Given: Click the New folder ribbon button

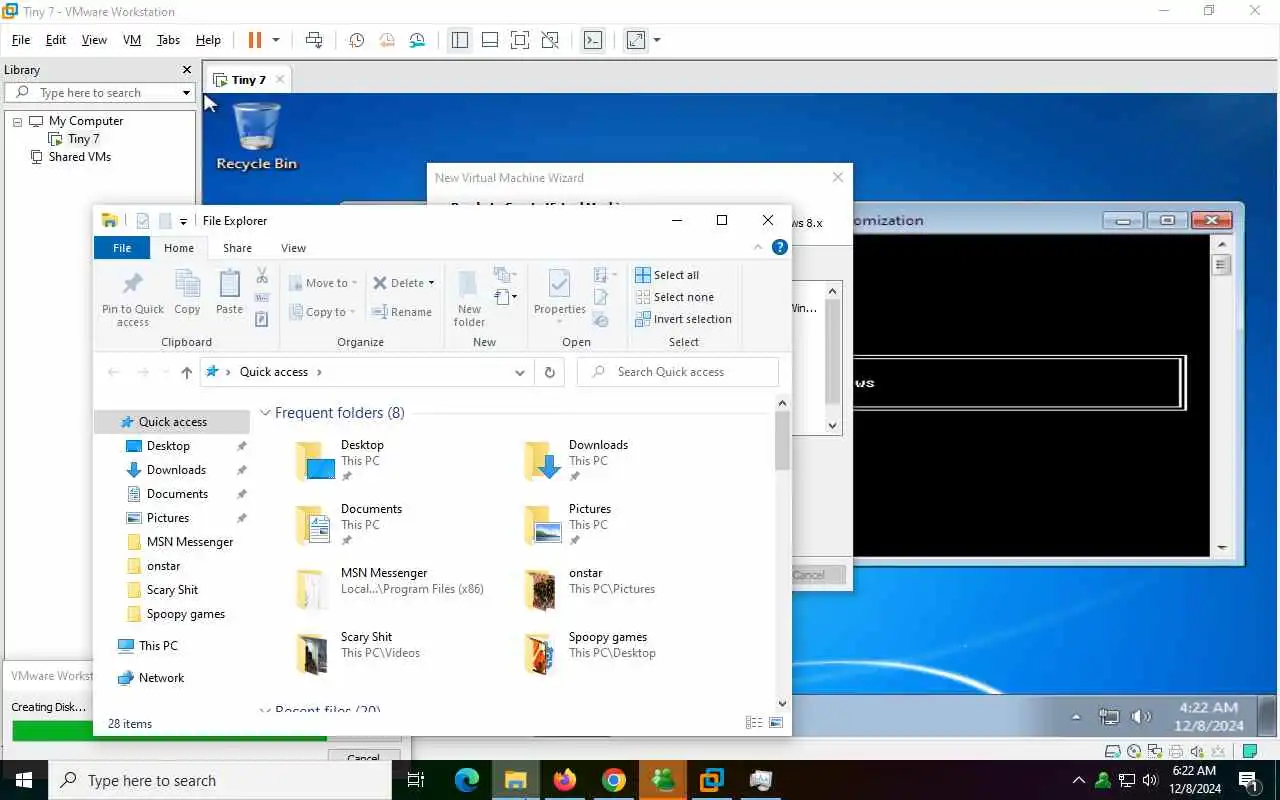Looking at the screenshot, I should point(469,298).
